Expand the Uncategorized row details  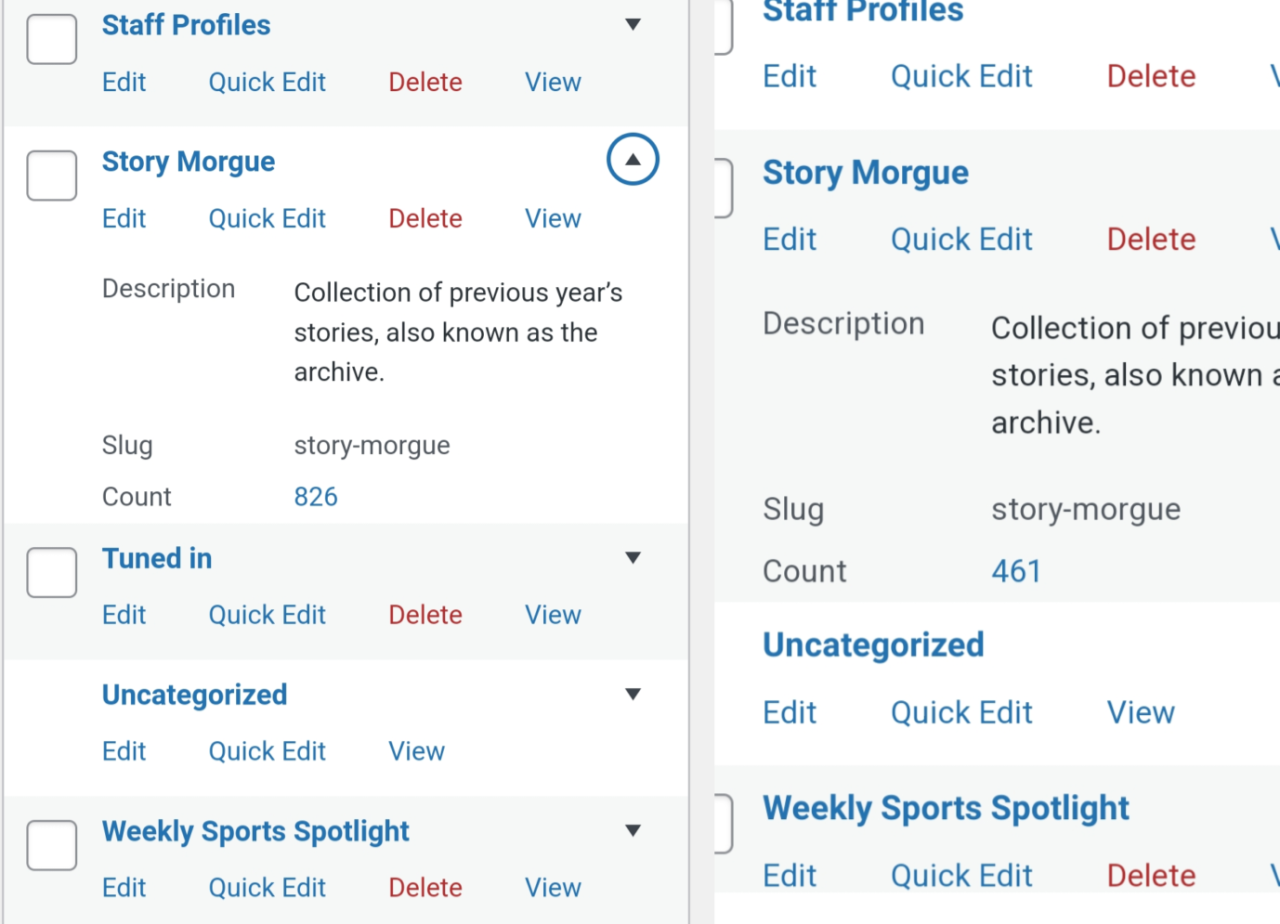coord(632,694)
